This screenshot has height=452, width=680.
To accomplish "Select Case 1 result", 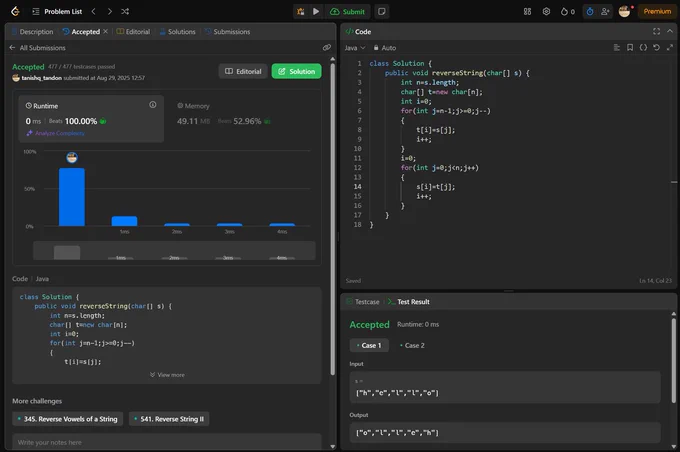I will point(369,346).
